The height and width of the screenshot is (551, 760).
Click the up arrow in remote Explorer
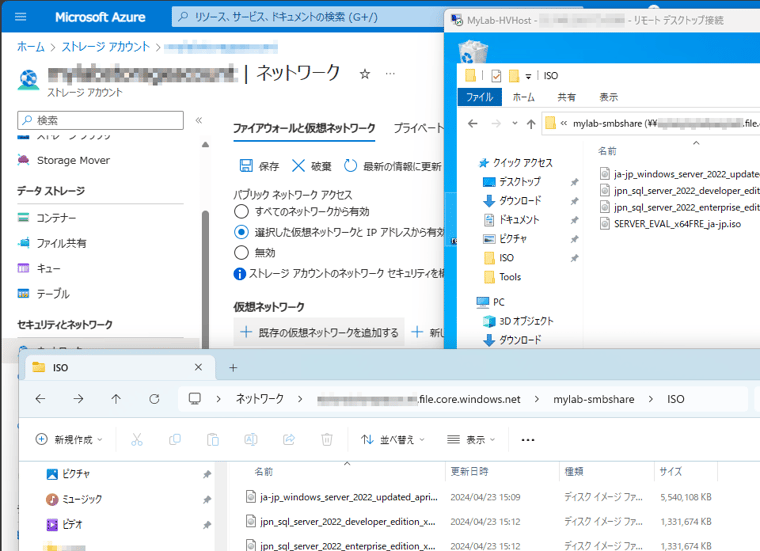pyautogui.click(x=531, y=124)
